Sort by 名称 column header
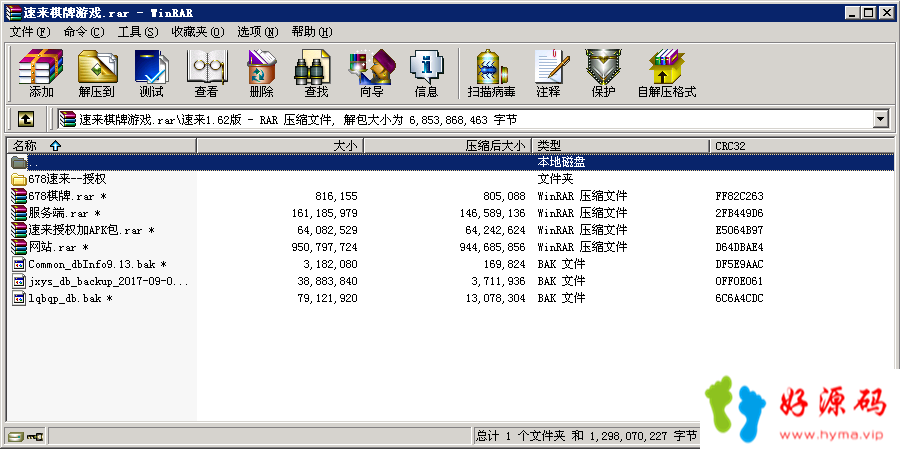The width and height of the screenshot is (900, 449). tap(101, 146)
